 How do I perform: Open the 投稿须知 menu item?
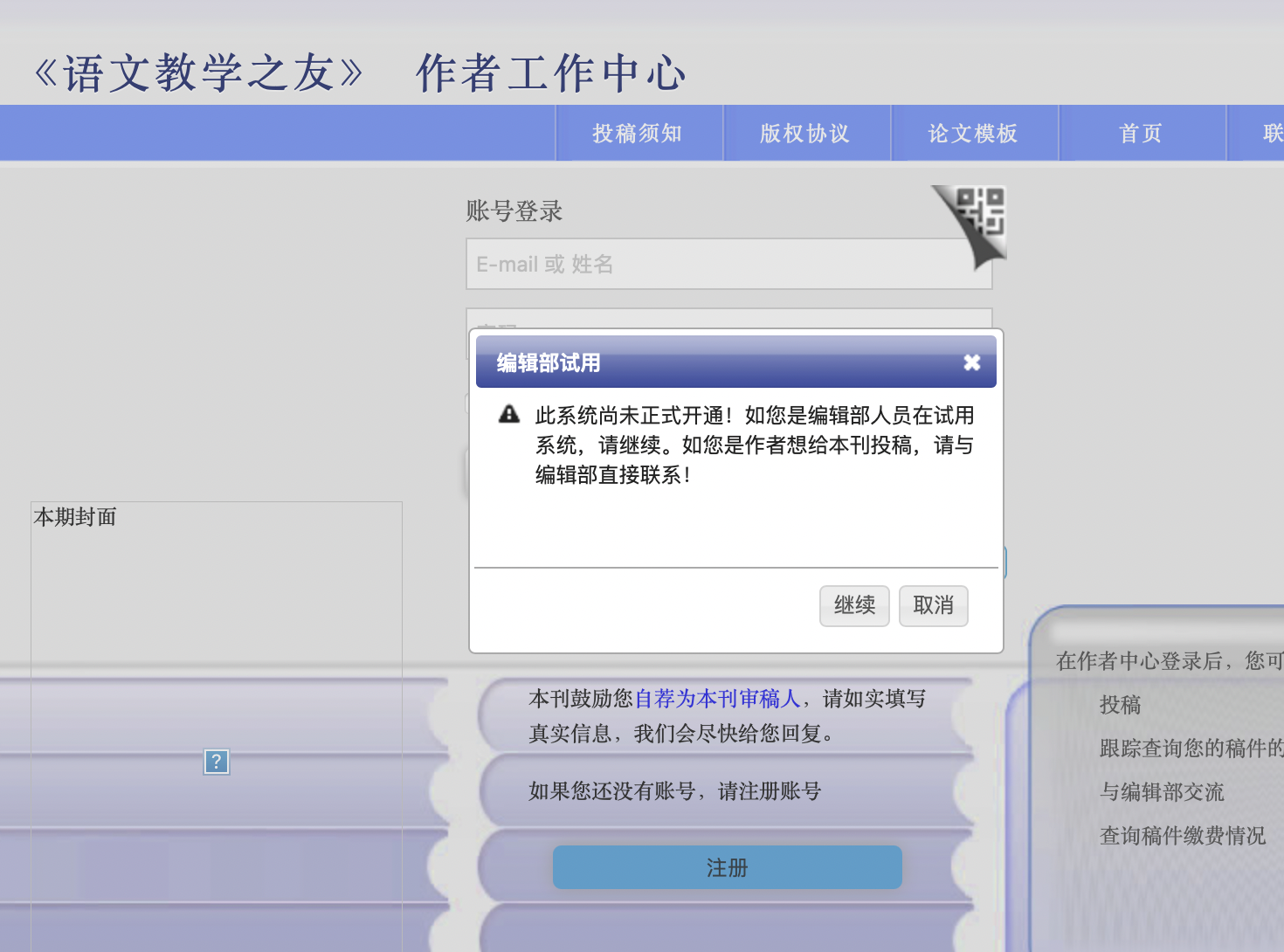[x=638, y=134]
